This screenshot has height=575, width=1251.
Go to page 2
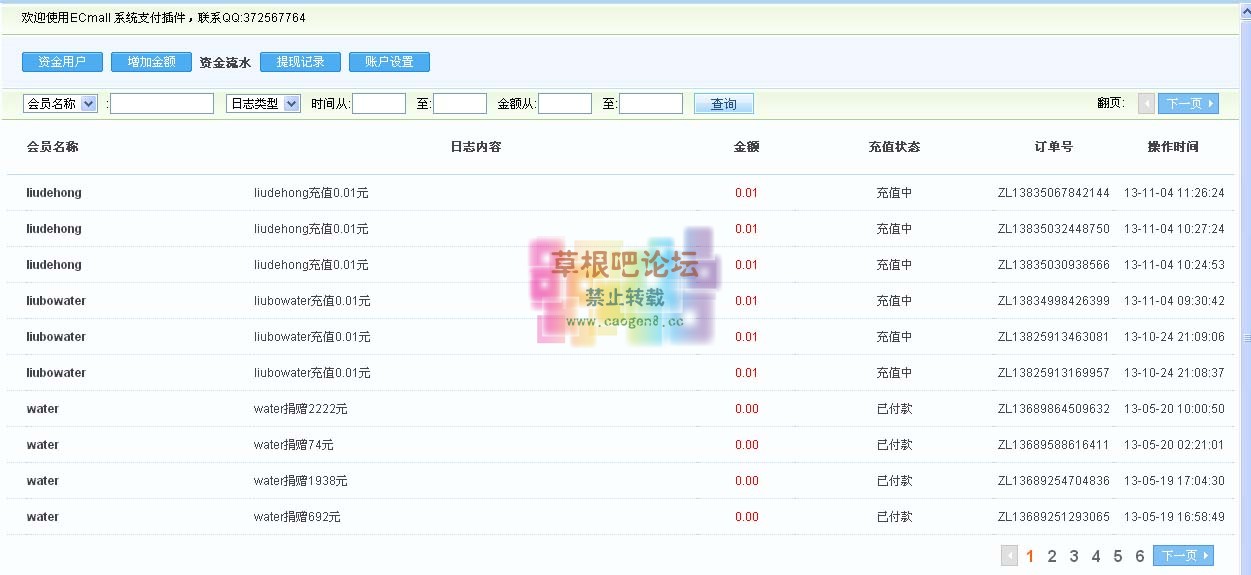(x=1052, y=557)
